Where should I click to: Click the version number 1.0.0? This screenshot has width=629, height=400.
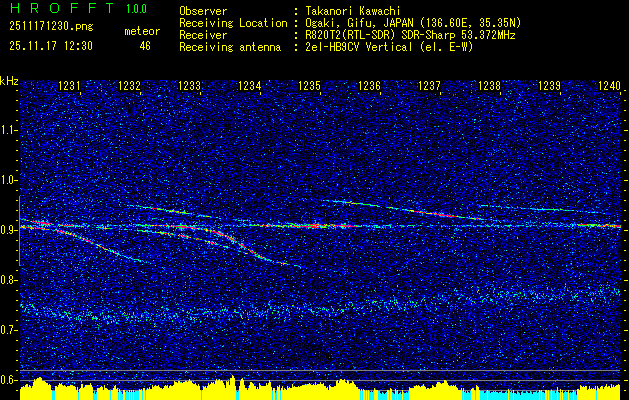tap(136, 9)
